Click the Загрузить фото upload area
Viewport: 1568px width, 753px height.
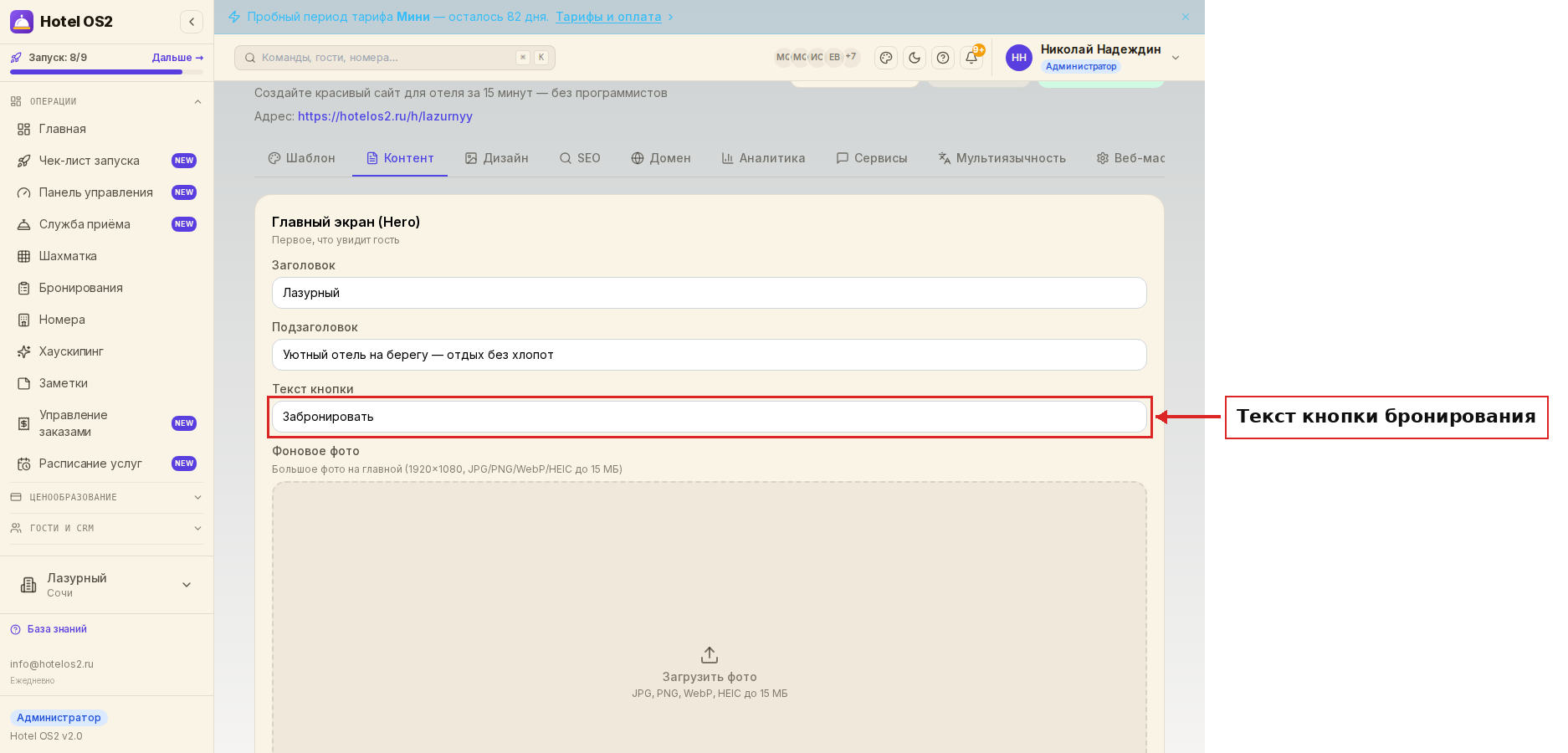710,617
